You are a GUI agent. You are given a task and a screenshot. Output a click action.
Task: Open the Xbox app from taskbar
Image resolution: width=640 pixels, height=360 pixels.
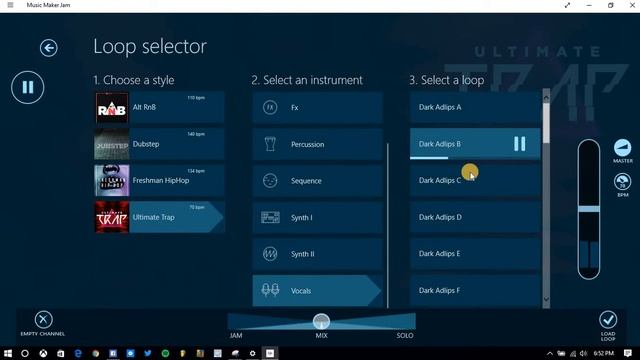pos(43,353)
